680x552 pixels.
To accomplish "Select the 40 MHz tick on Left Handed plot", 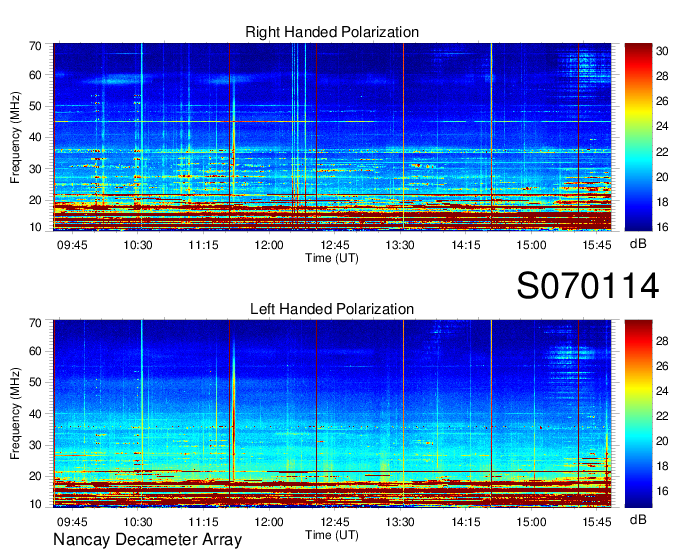I will (x=35, y=414).
